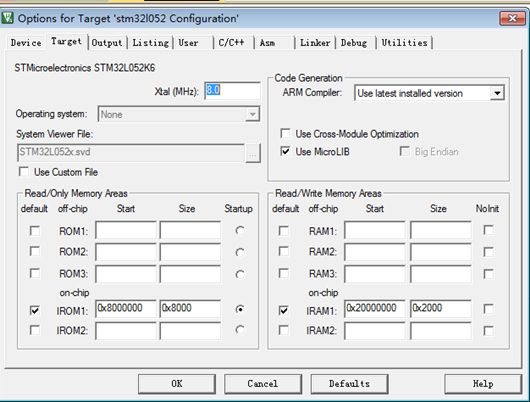The height and width of the screenshot is (402, 530).
Task: Click the Keil uVision title bar icon
Action: tap(7, 18)
